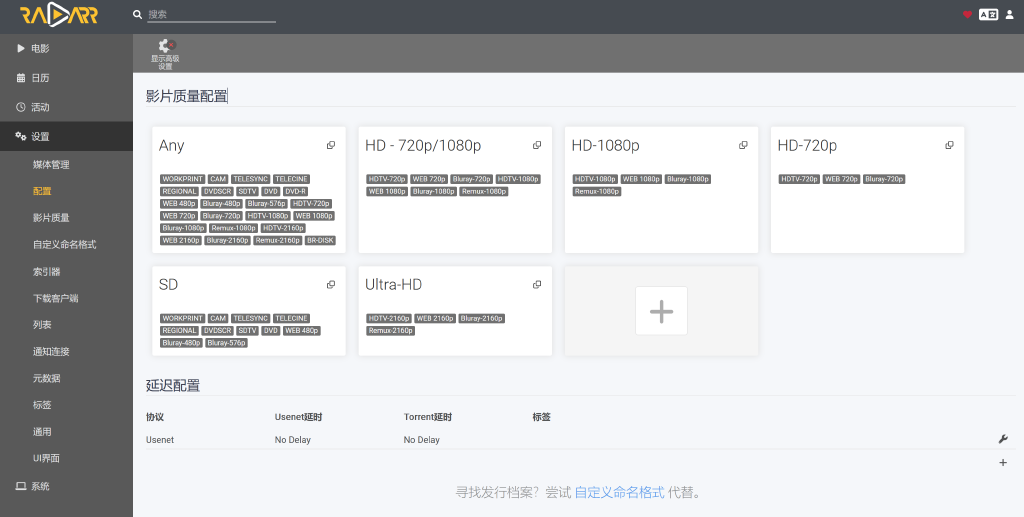Open the user account icon
1024x517 pixels.
(x=1009, y=15)
